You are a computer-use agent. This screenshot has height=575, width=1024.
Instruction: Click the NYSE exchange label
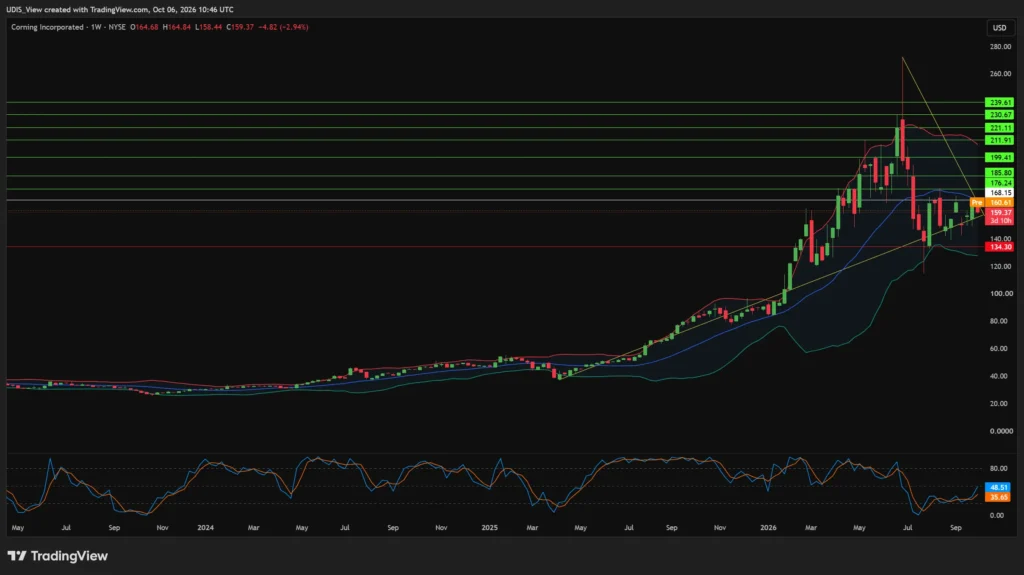(x=117, y=27)
